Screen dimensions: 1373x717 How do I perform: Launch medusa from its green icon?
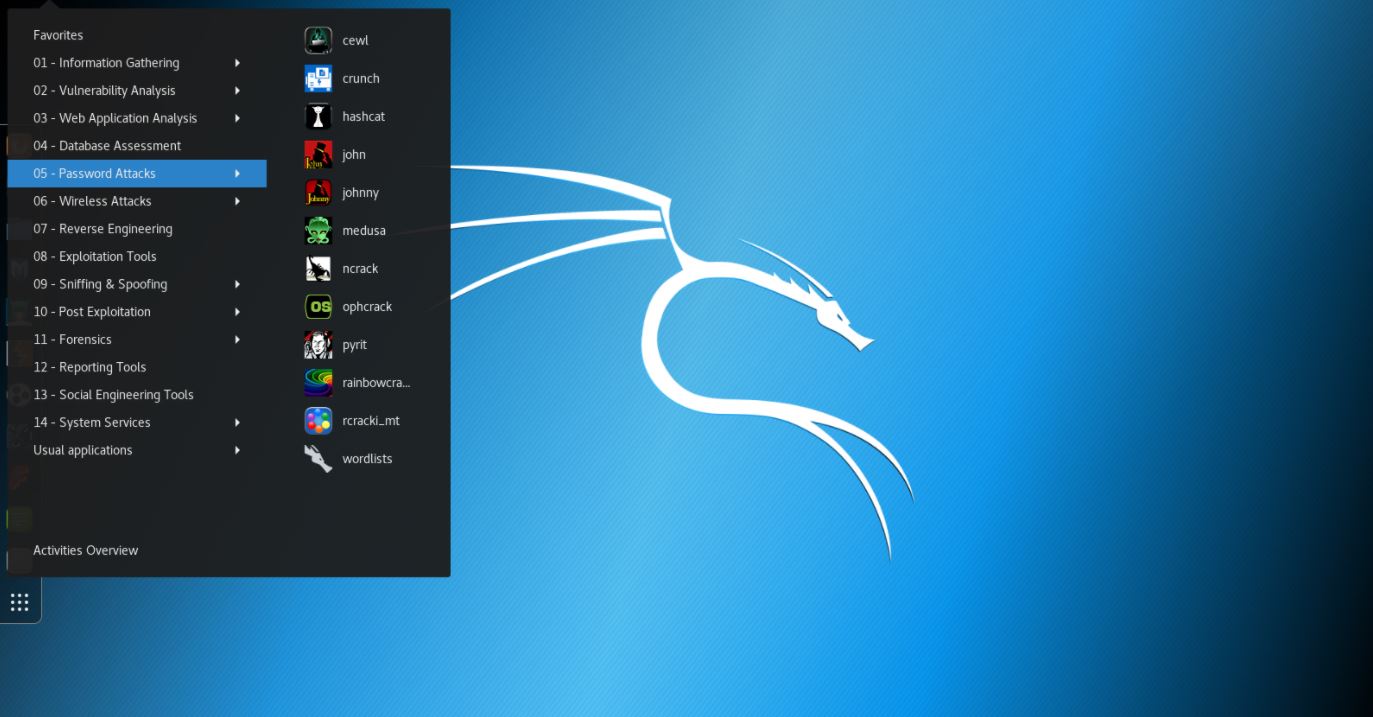(x=318, y=231)
